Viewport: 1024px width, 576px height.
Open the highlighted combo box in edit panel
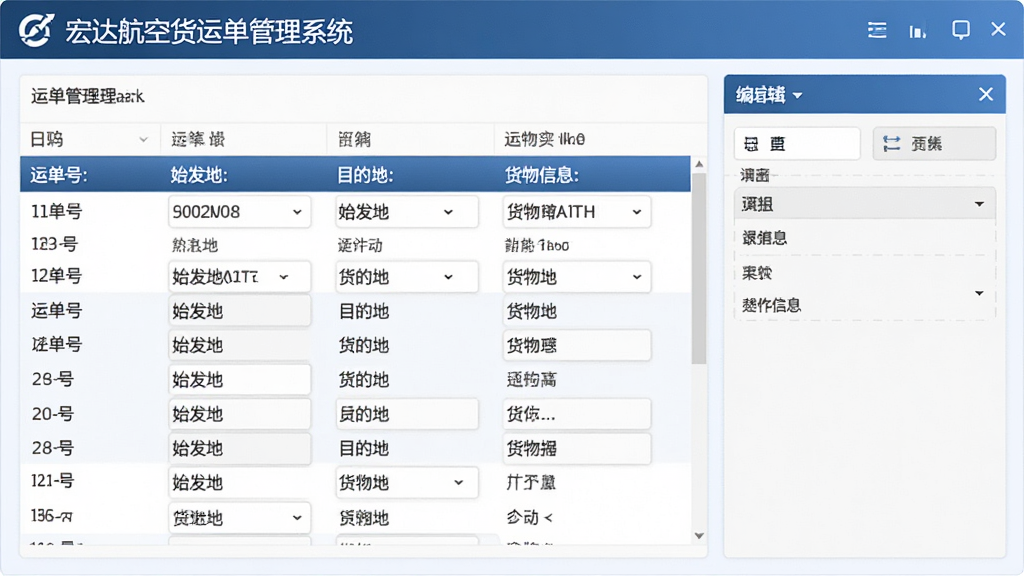pos(865,204)
